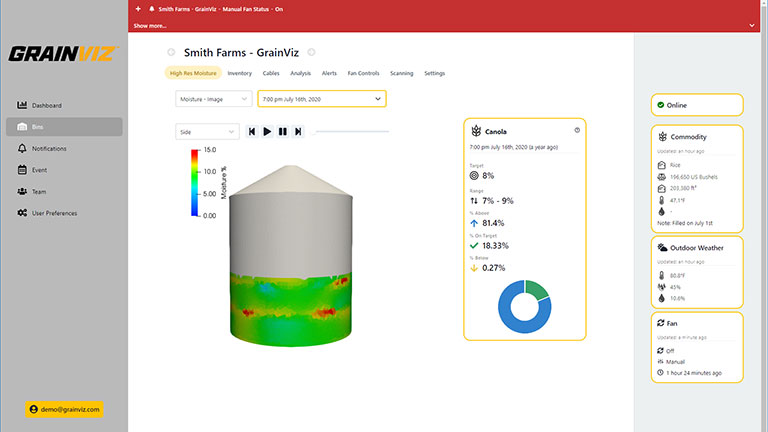Switch to Settings tab
The height and width of the screenshot is (432, 768).
(x=434, y=73)
